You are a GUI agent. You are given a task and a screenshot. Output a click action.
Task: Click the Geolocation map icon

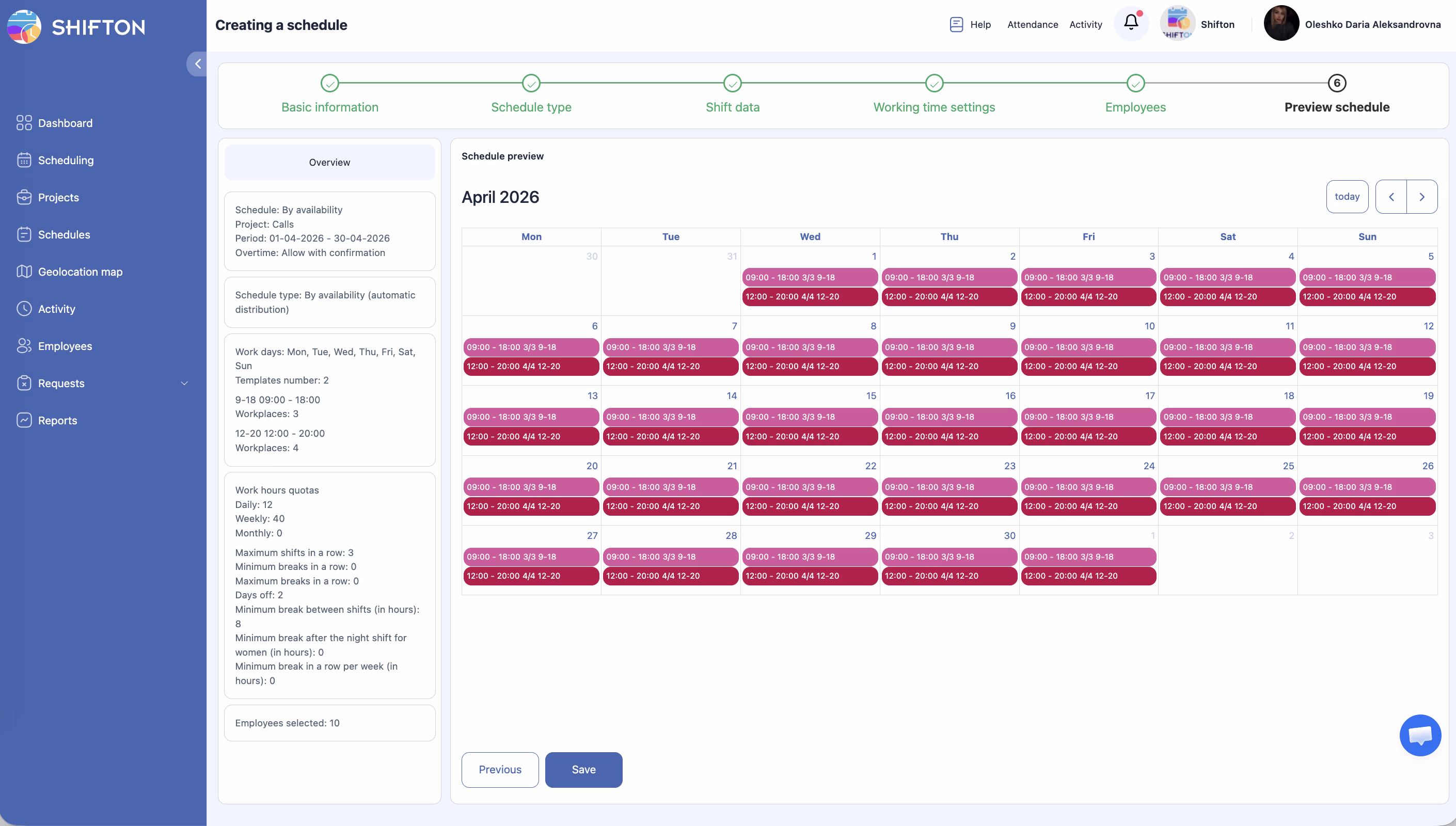click(24, 272)
